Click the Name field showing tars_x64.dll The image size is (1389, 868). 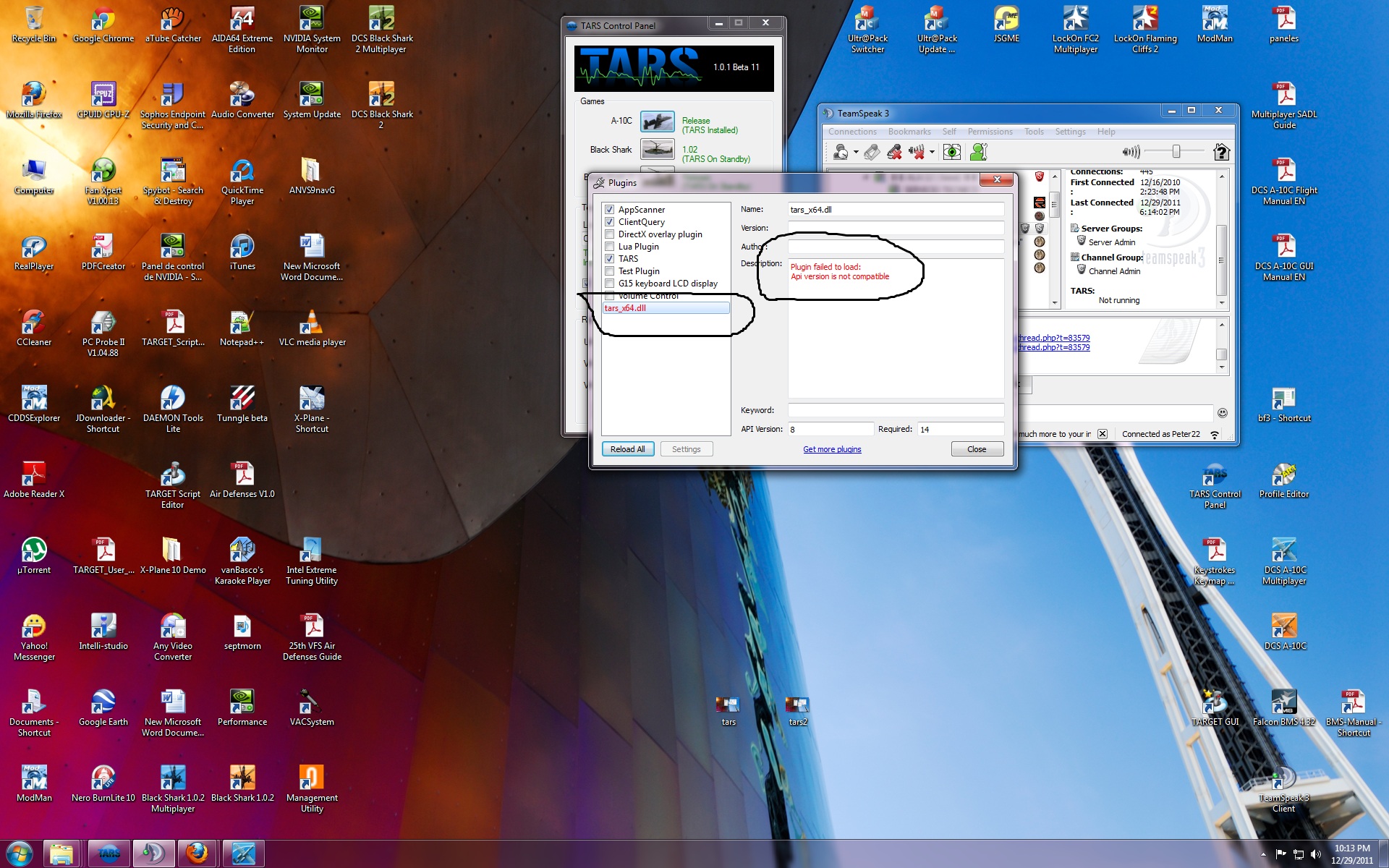click(x=896, y=210)
